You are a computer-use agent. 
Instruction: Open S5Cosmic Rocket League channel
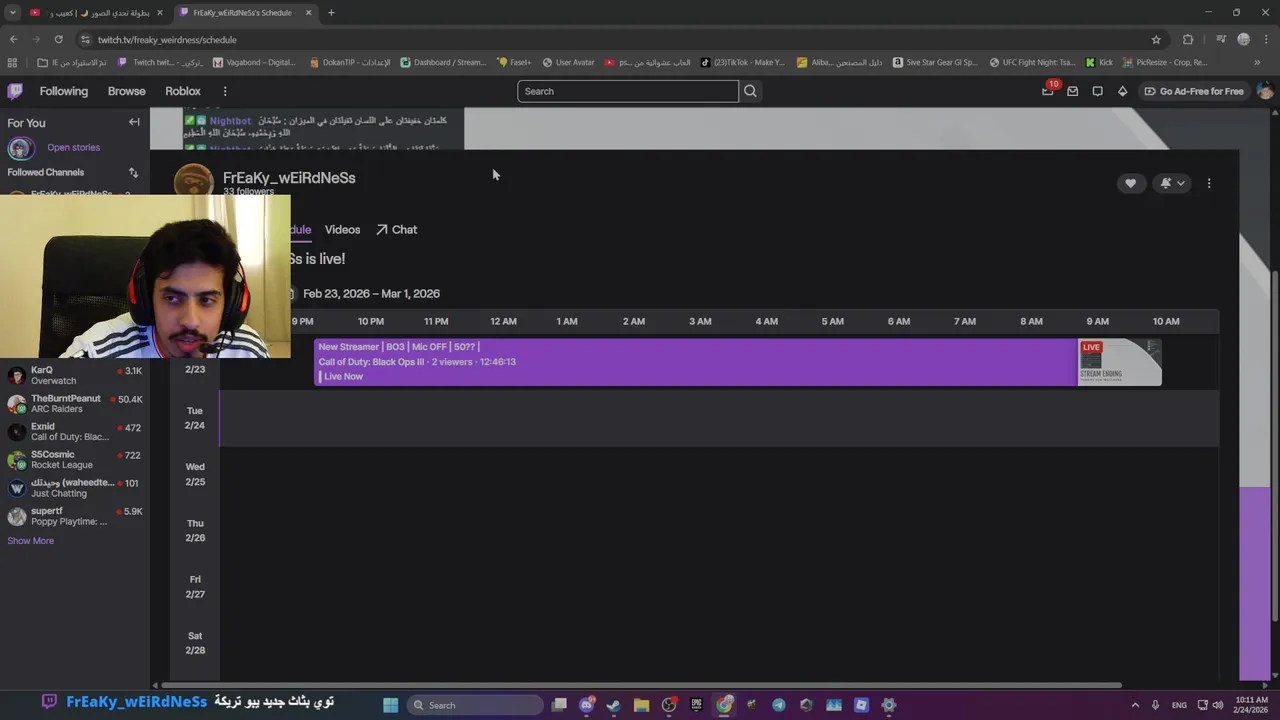tap(75, 460)
